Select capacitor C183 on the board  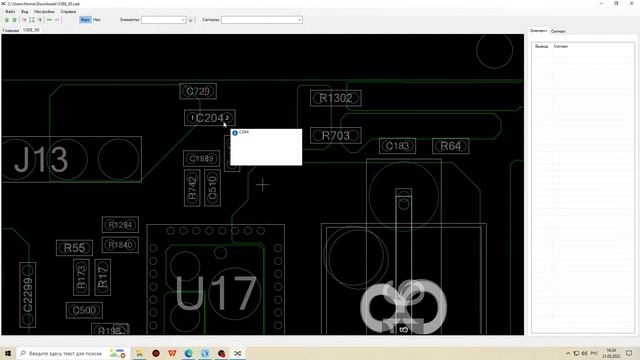click(x=397, y=146)
